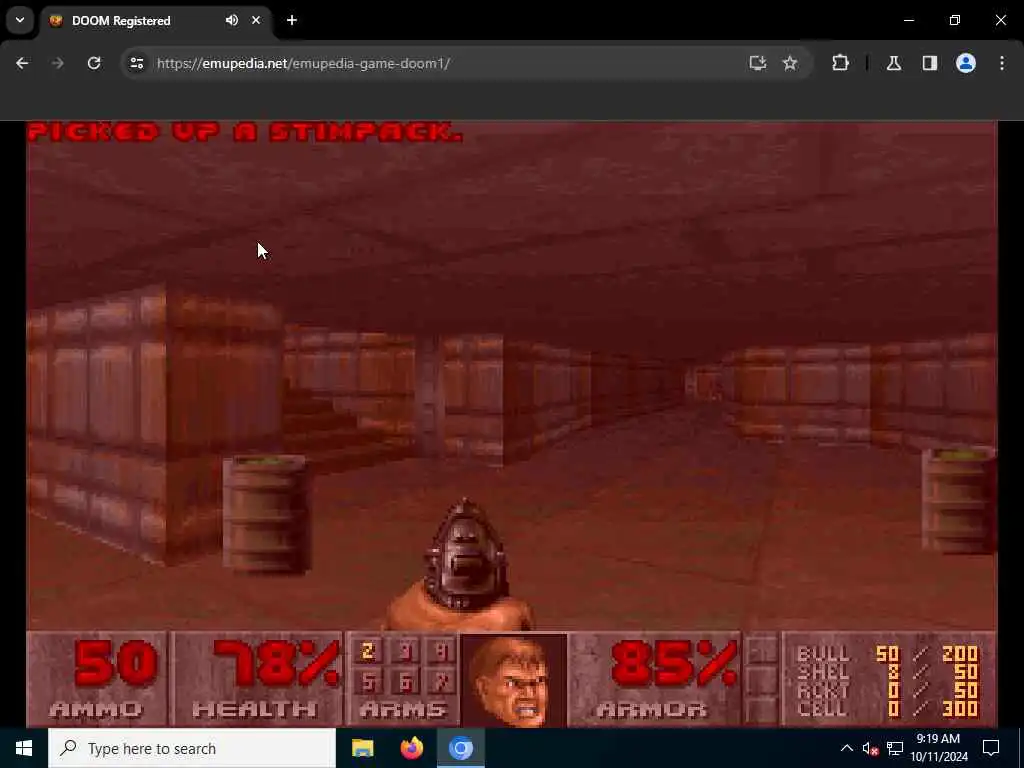This screenshot has height=768, width=1024.
Task: Toggle the browser side panel
Action: click(x=930, y=63)
